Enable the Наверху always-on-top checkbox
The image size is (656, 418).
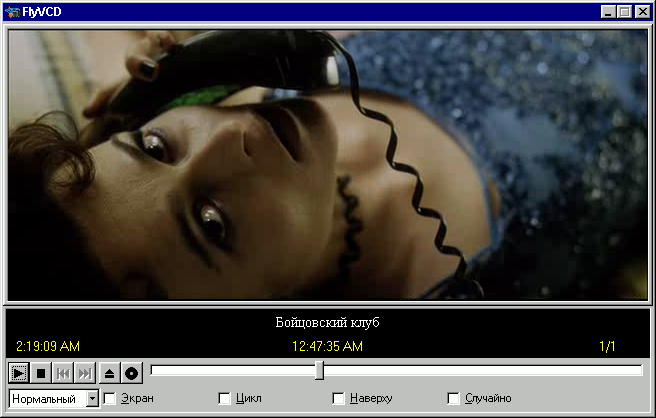click(338, 398)
